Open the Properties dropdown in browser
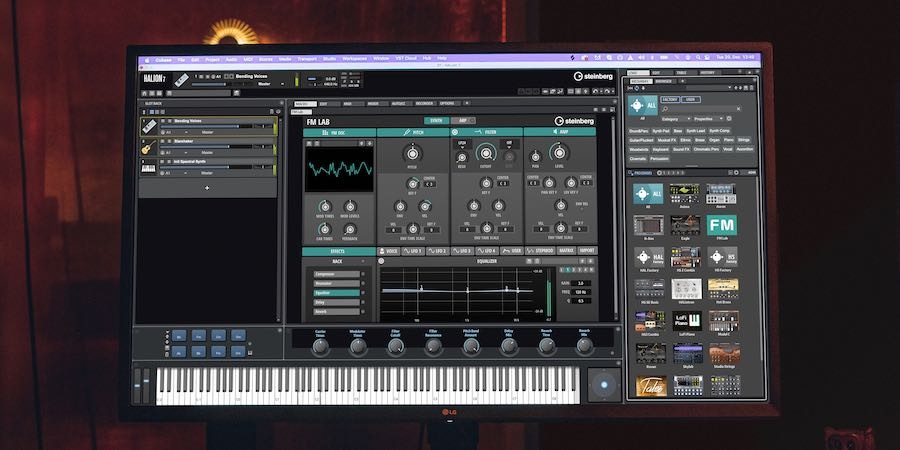 [708, 118]
